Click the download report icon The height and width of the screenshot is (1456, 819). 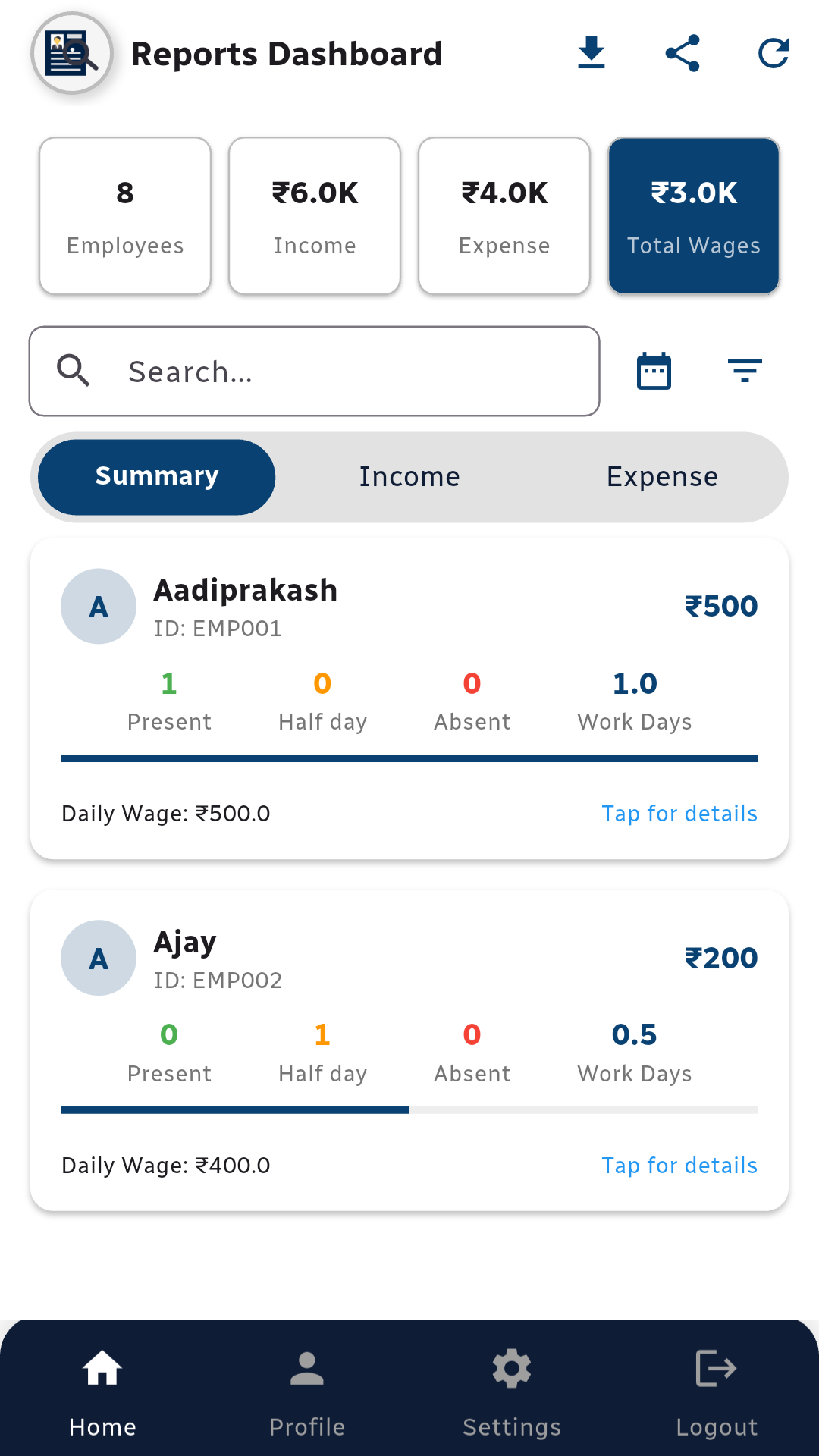(x=591, y=53)
